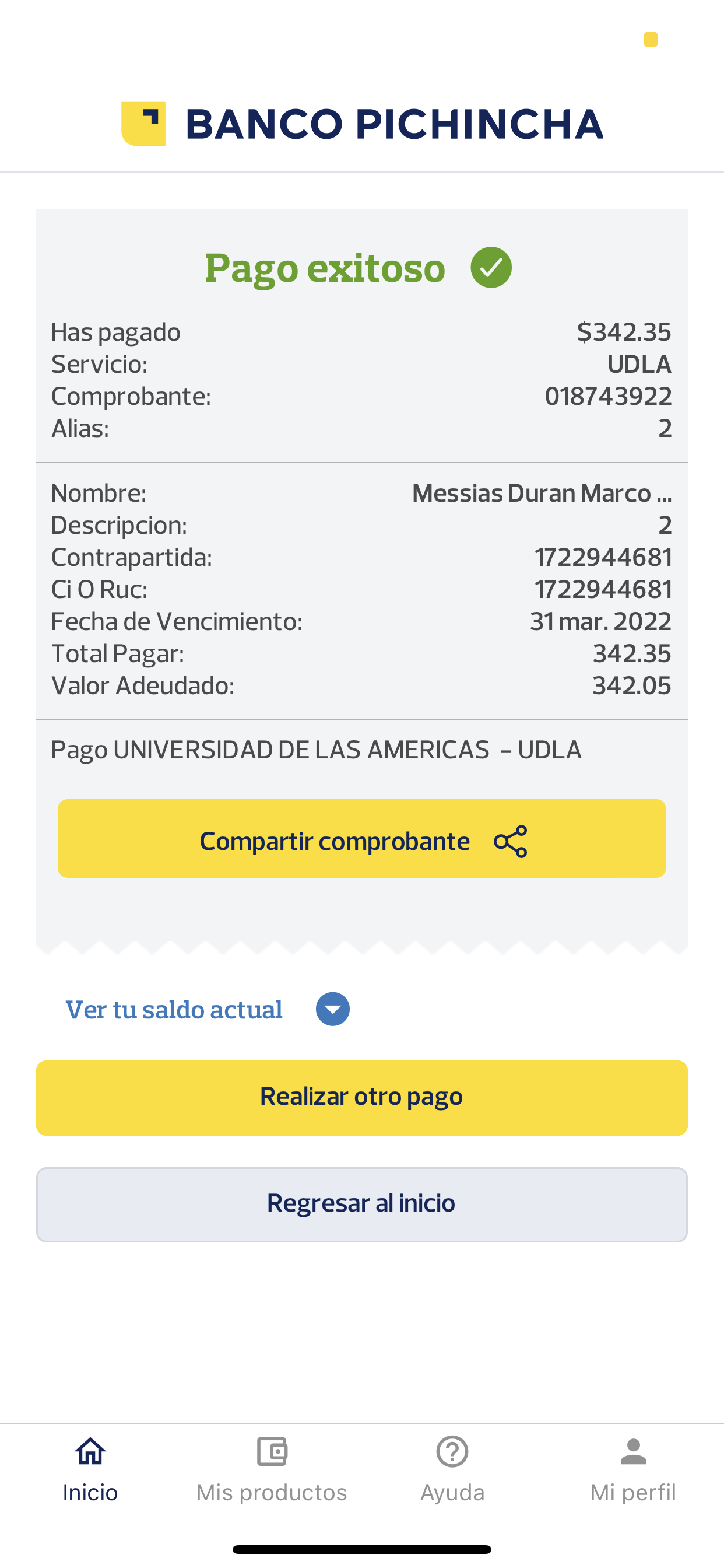Tap the truncated name 'Messias Duran Marco ...'
Viewport: 724px width, 1568px height.
[542, 493]
